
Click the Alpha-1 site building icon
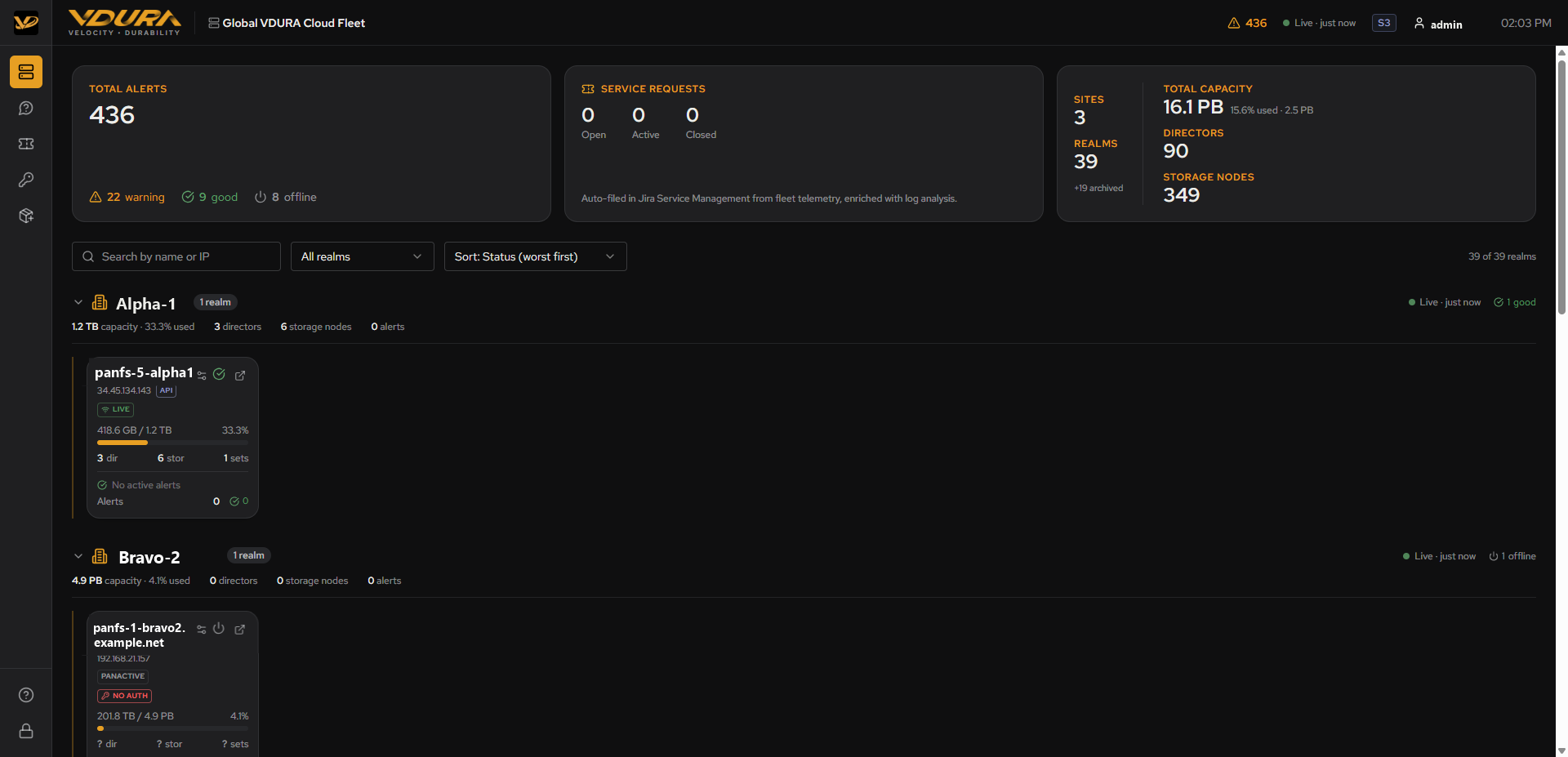100,303
